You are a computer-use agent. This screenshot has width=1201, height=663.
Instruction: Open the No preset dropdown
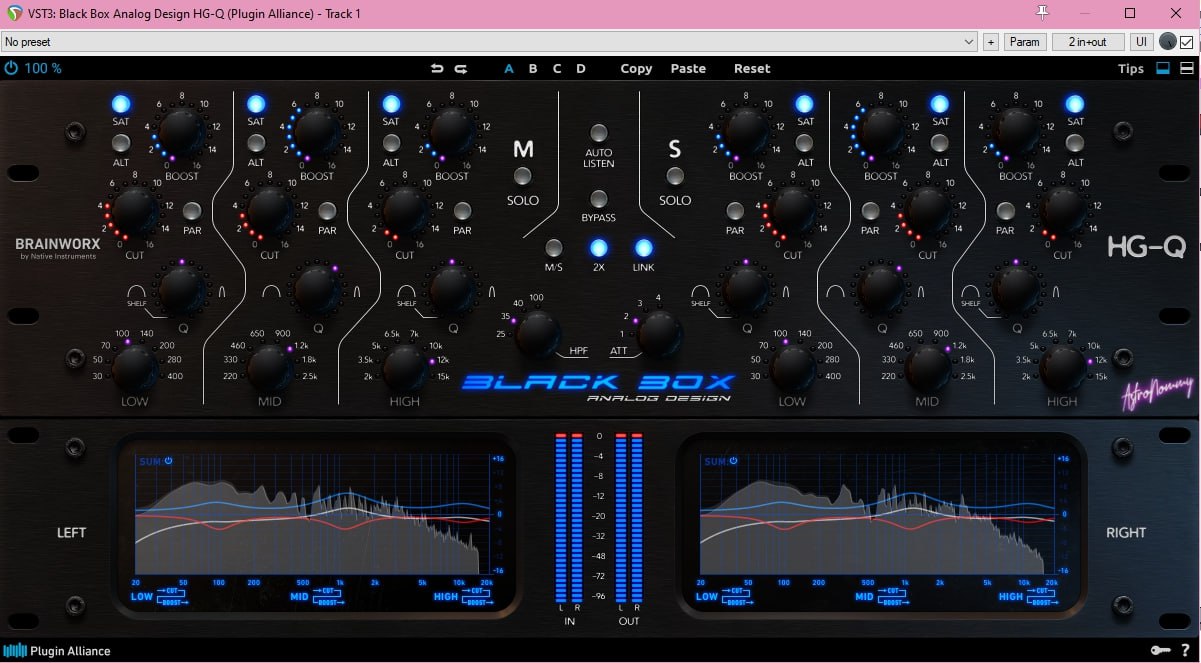click(489, 42)
